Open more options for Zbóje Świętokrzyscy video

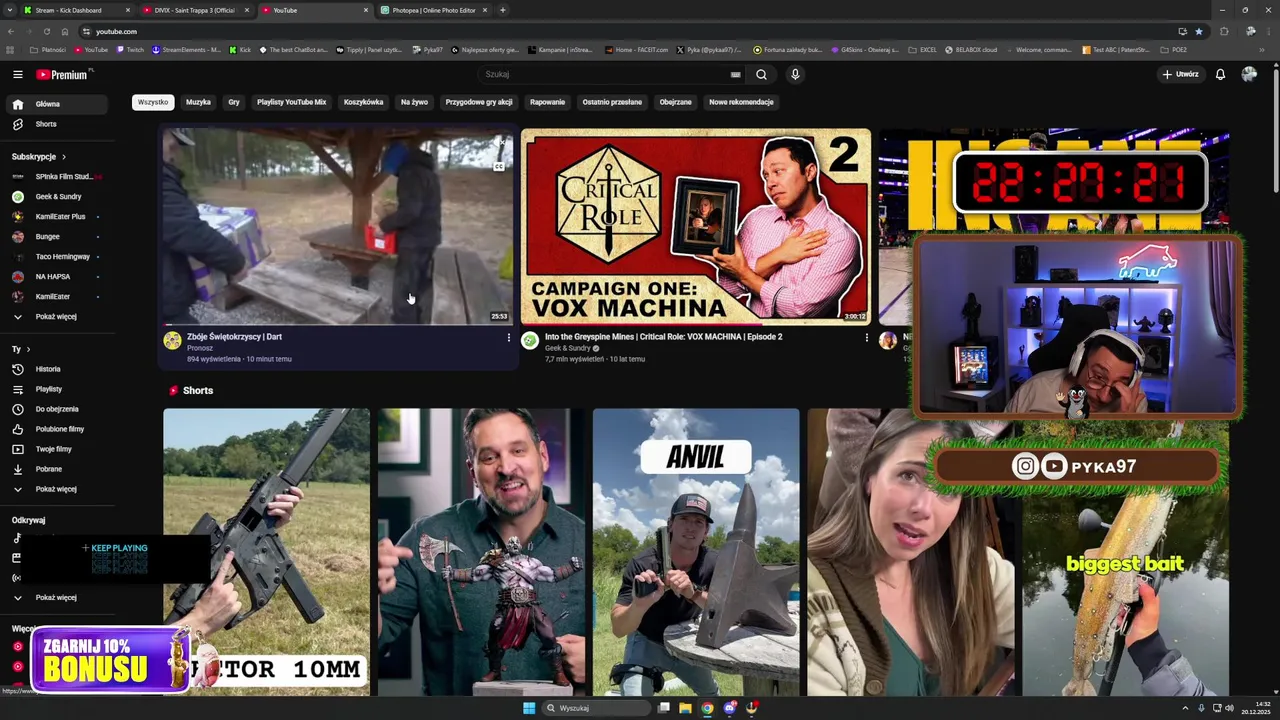pyautogui.click(x=508, y=338)
